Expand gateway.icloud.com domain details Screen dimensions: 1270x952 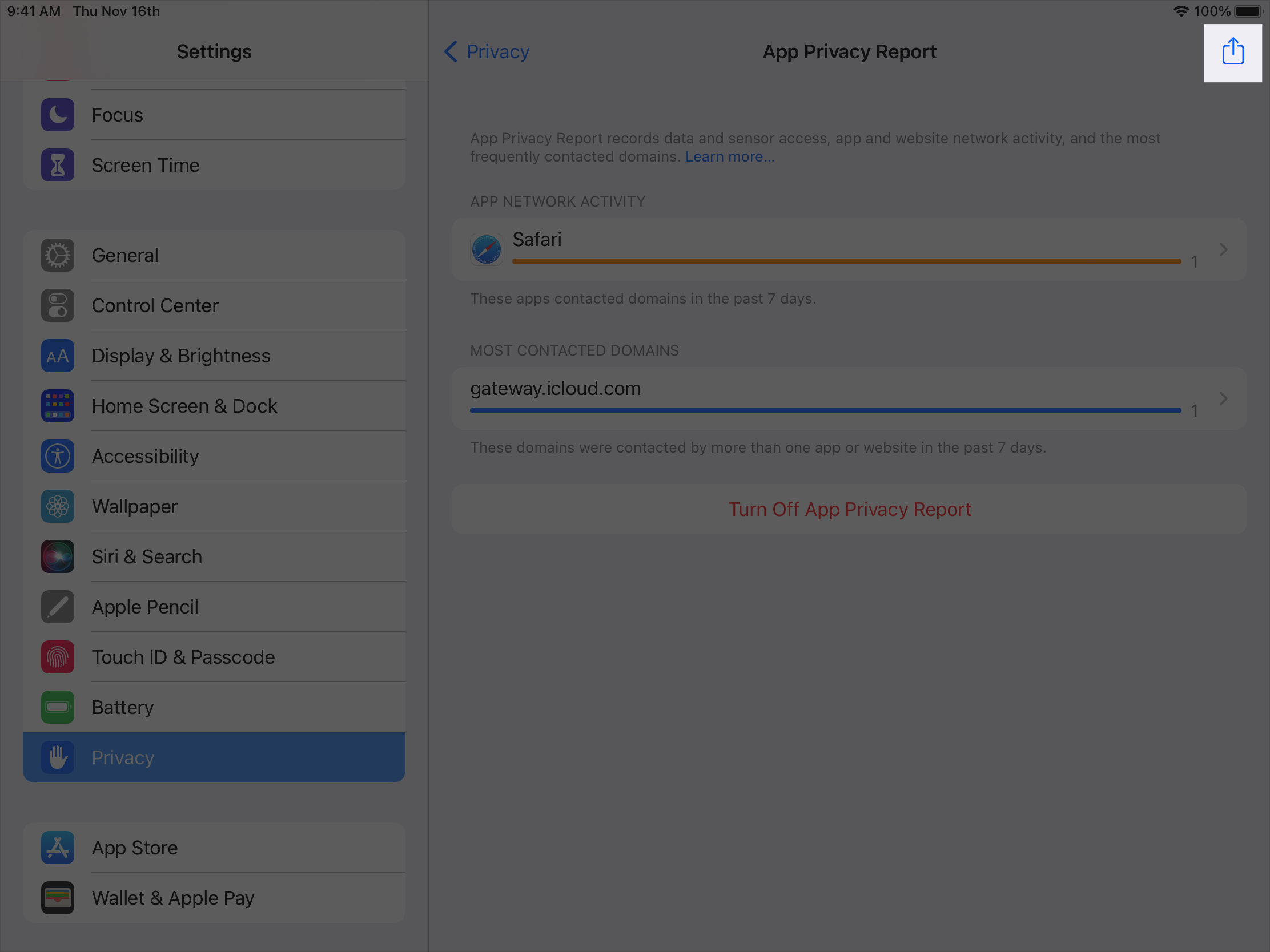[x=1223, y=398]
